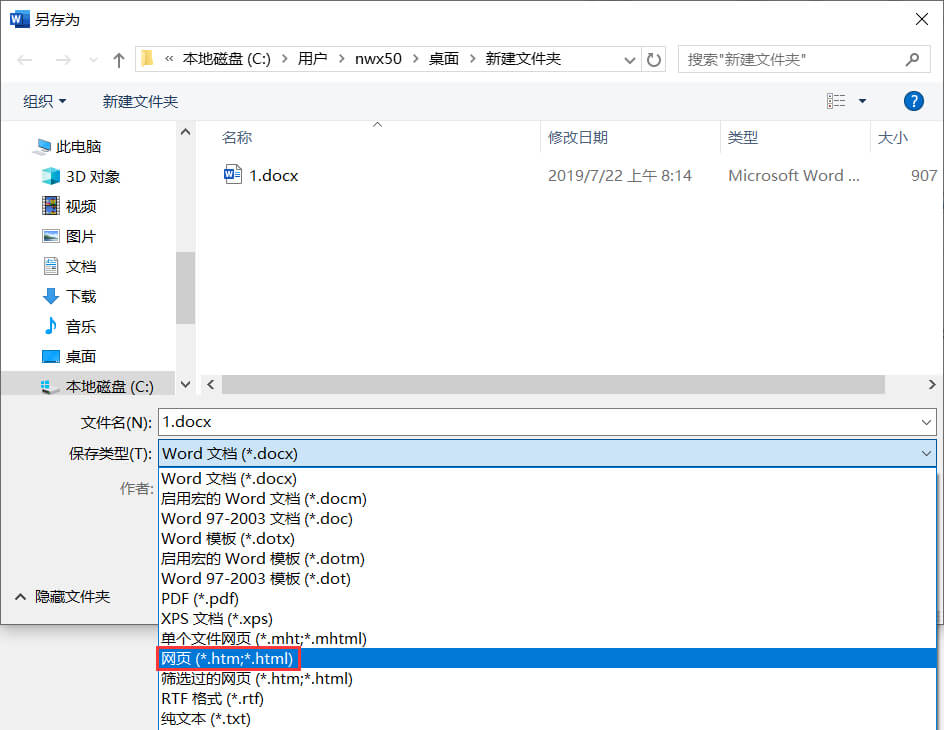Sort files by 修改日期 column header
This screenshot has width=944, height=730.
tap(578, 137)
